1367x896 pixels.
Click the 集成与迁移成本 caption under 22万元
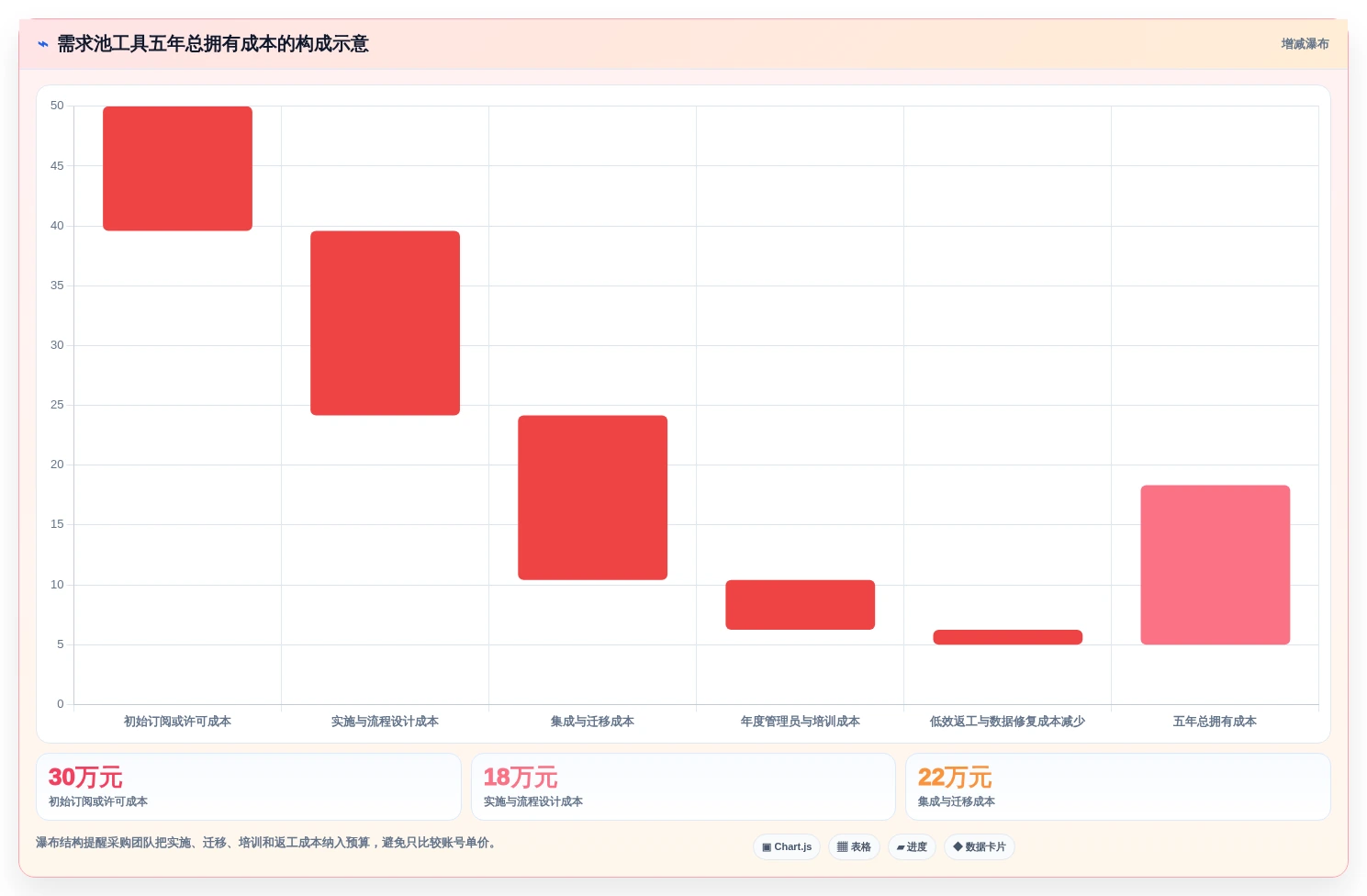click(x=957, y=801)
